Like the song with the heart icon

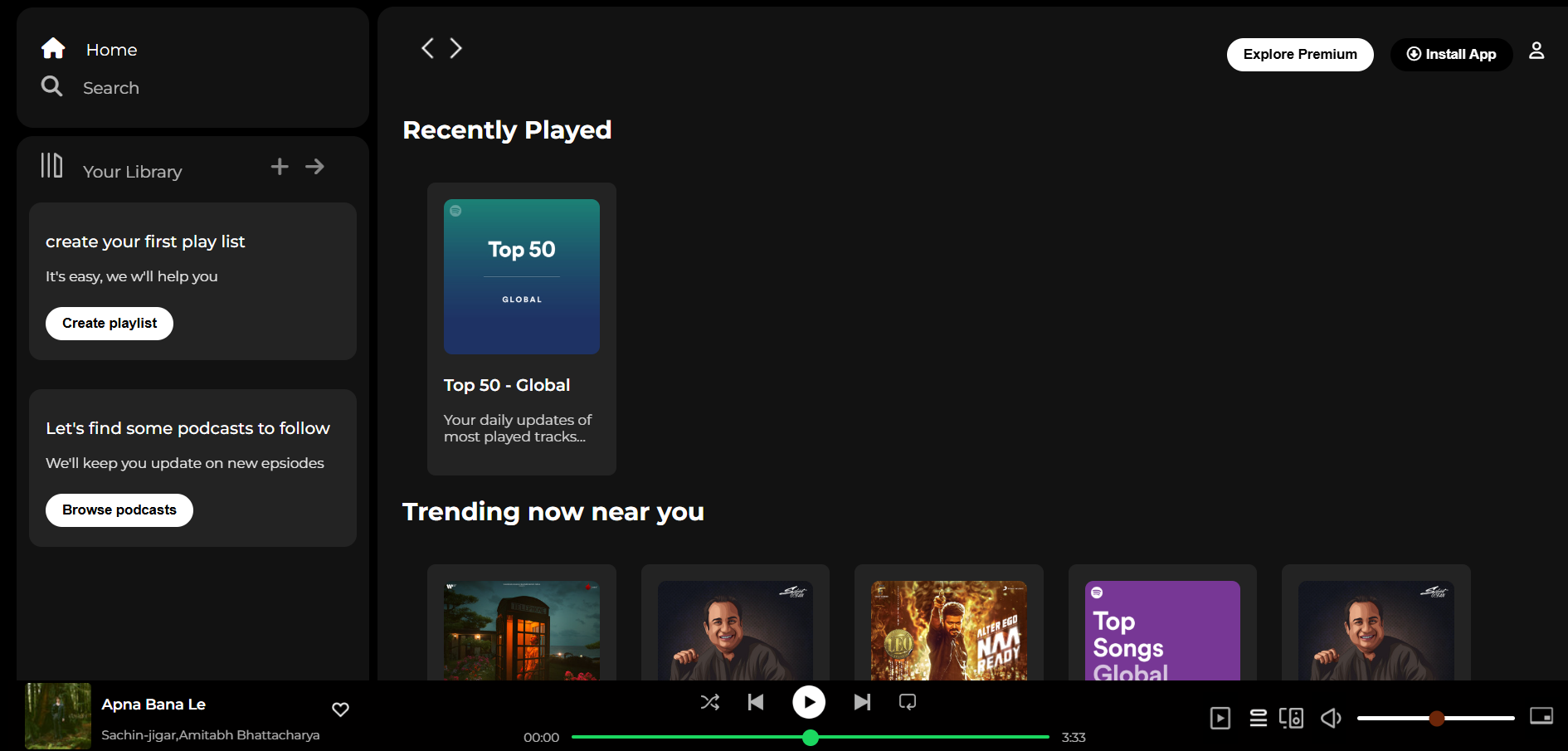pyautogui.click(x=340, y=710)
